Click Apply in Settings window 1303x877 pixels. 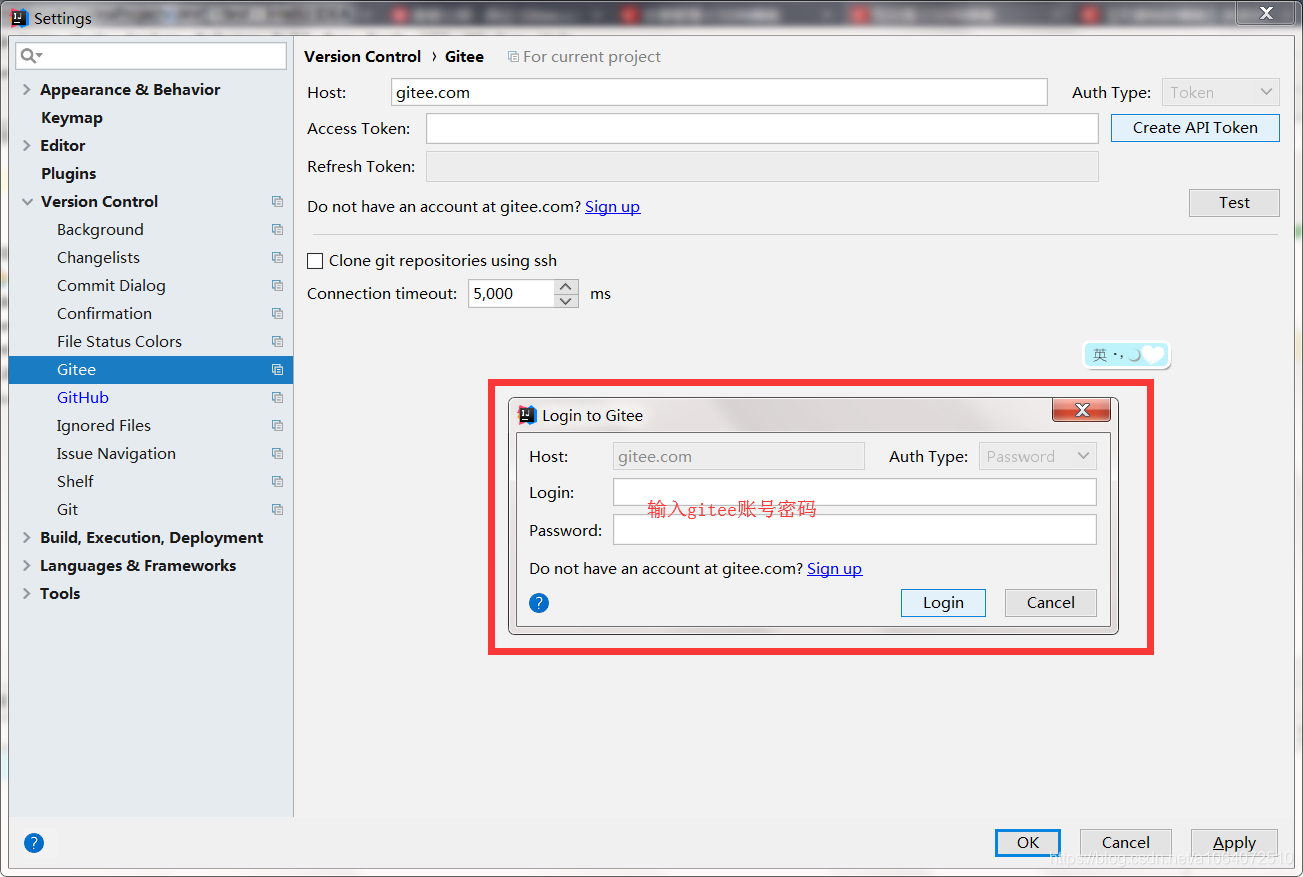(x=1234, y=842)
